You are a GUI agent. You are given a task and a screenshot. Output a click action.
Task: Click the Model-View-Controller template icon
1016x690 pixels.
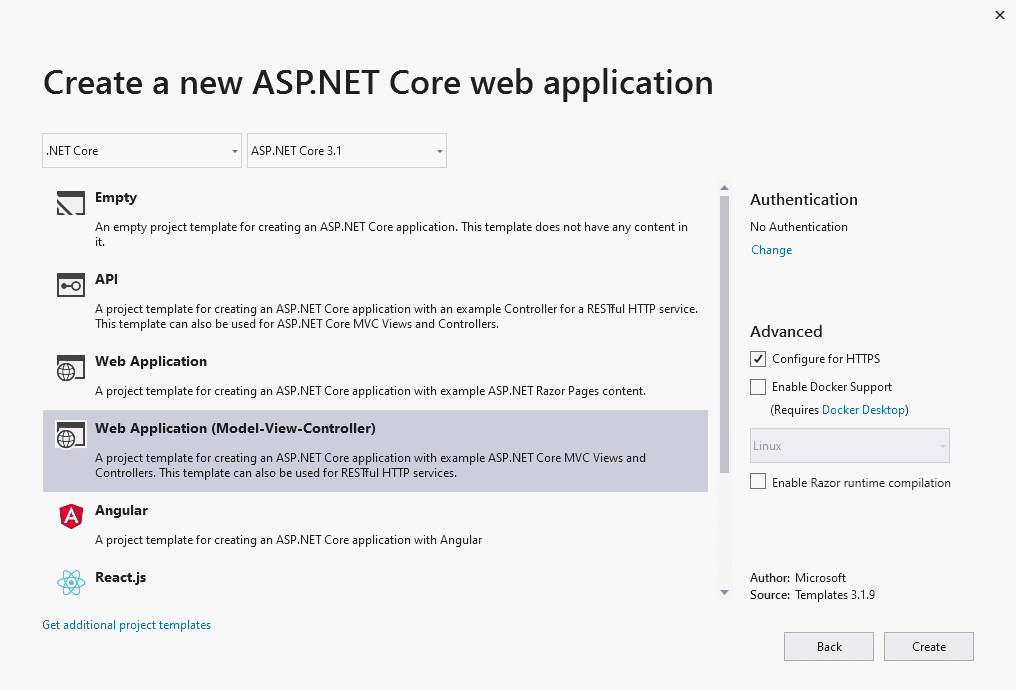pyautogui.click(x=71, y=435)
